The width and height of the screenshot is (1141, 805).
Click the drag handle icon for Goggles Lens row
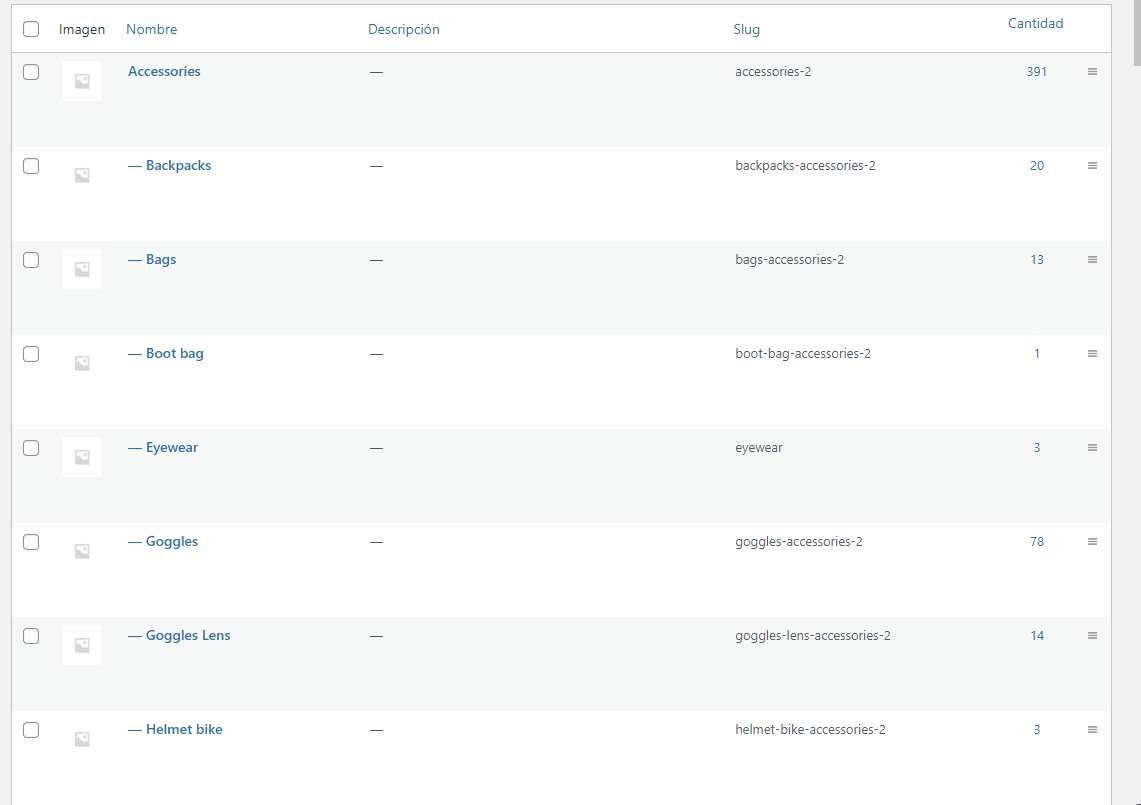pyautogui.click(x=1092, y=635)
